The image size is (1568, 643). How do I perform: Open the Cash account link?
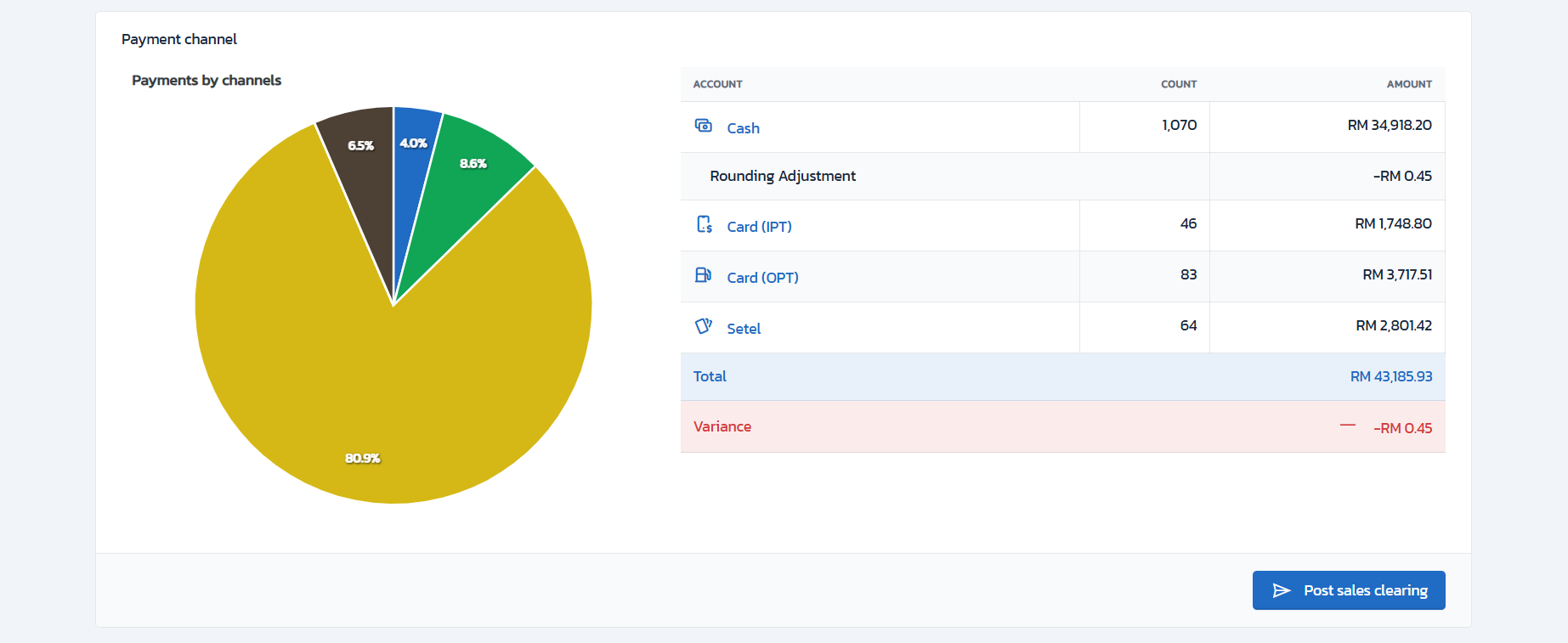click(x=743, y=128)
